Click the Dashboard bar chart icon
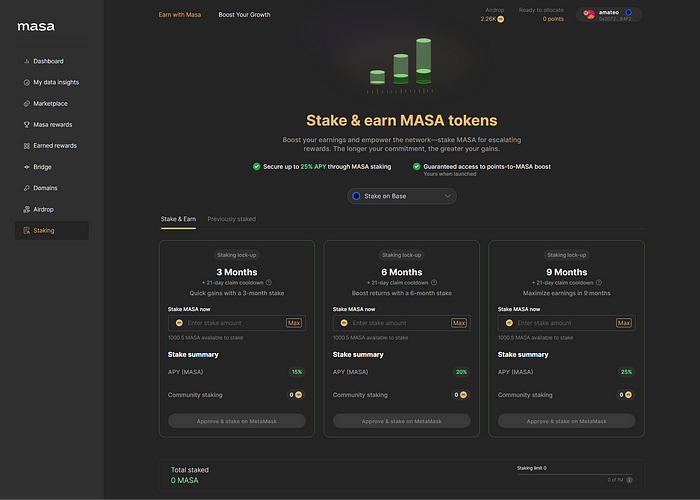This screenshot has height=500, width=700. coord(26,61)
